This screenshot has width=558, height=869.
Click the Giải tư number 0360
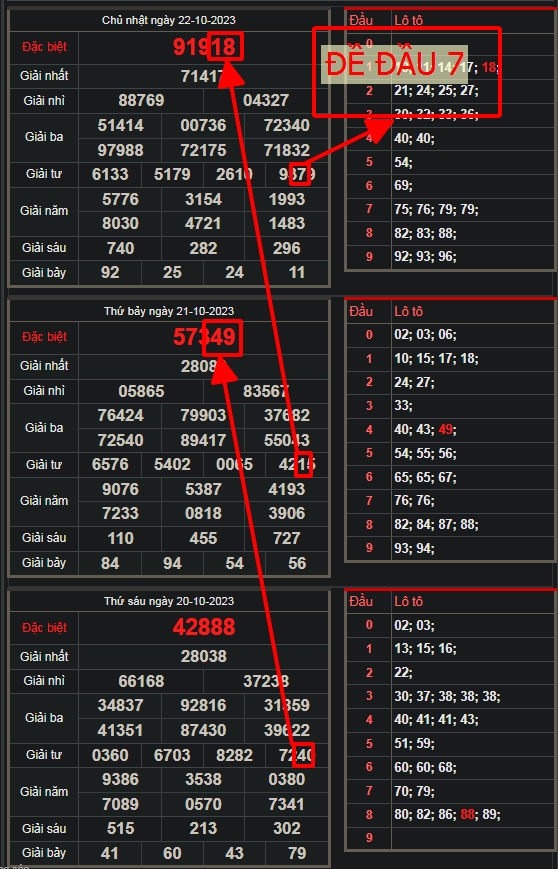pyautogui.click(x=110, y=755)
